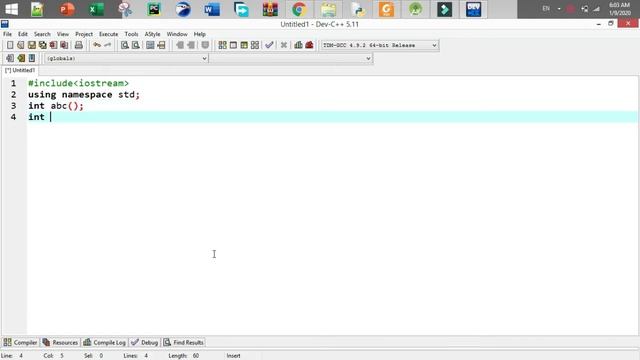Click the Goto line toolbar icon

point(161,45)
